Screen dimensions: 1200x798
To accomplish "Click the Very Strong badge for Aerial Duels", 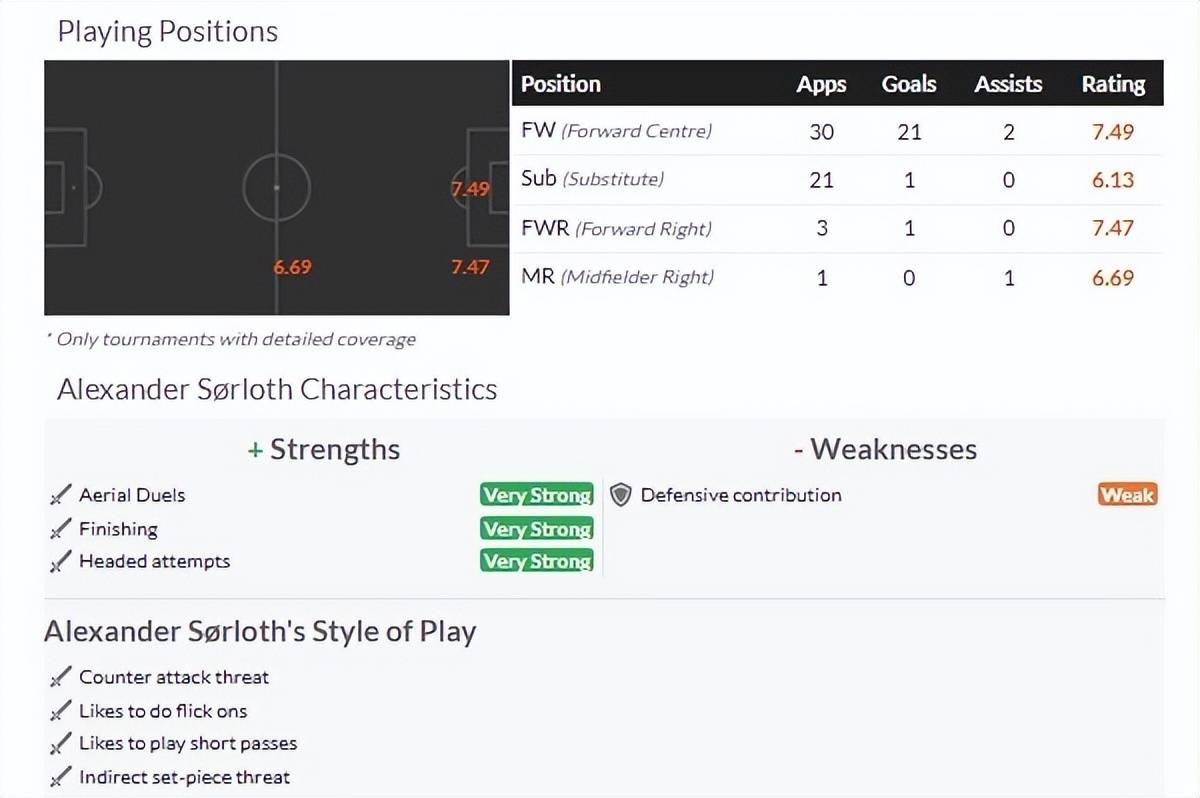I will pyautogui.click(x=537, y=495).
